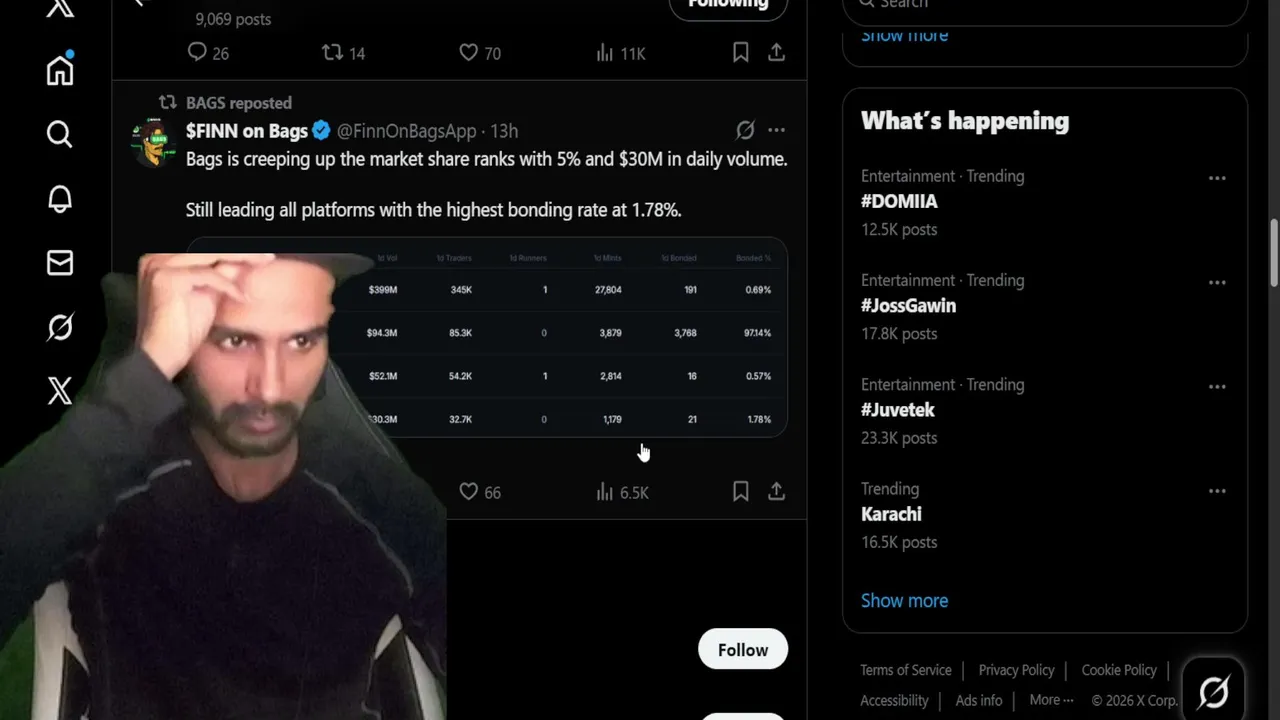
Task: Open options menu for #DOMIIA trend
Action: click(1217, 178)
